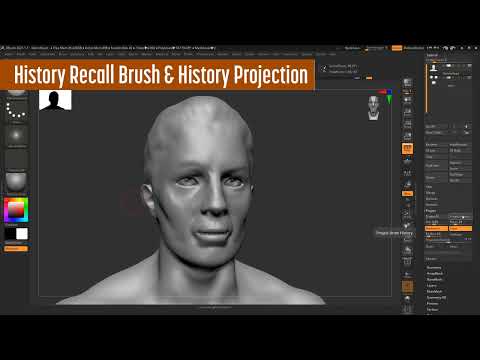Expand the NanoMesh subpalette
Screen dimensions: 480x360
pos(434,280)
